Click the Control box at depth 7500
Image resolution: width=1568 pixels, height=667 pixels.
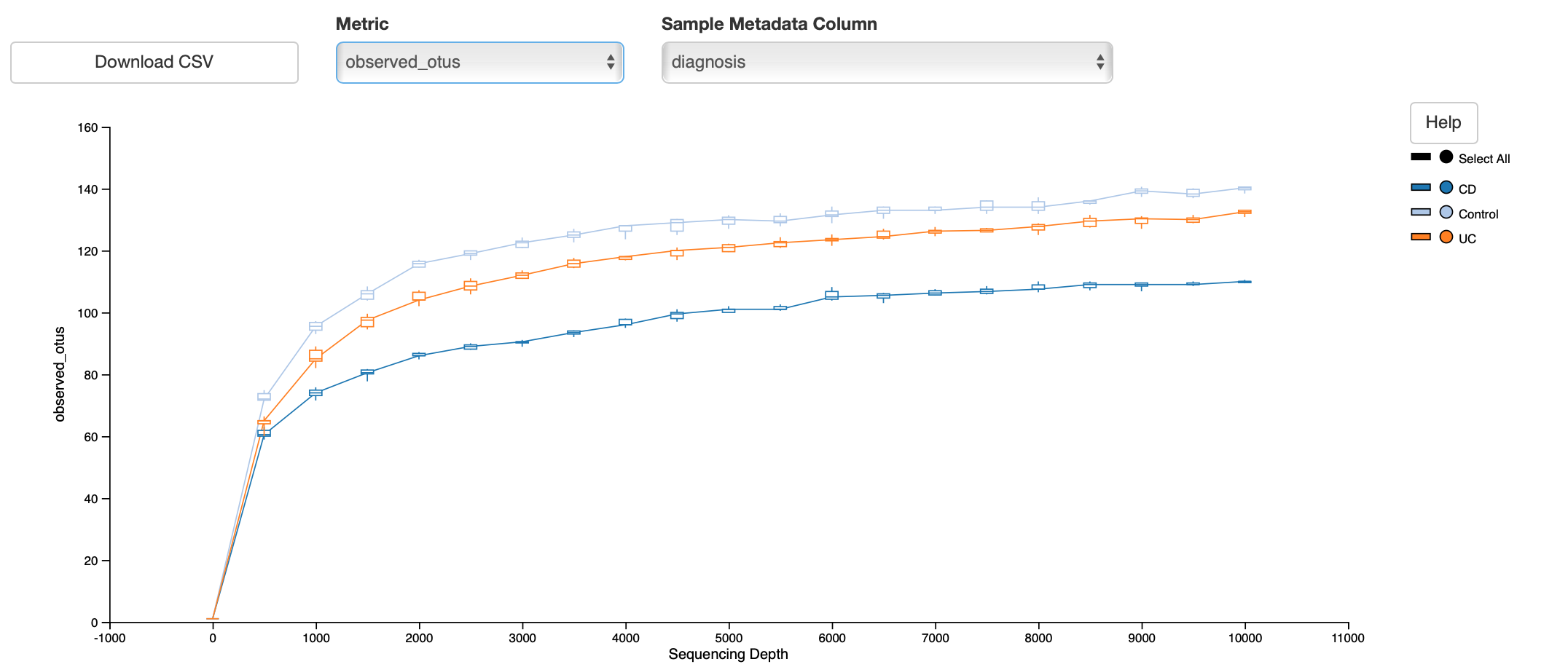point(987,205)
